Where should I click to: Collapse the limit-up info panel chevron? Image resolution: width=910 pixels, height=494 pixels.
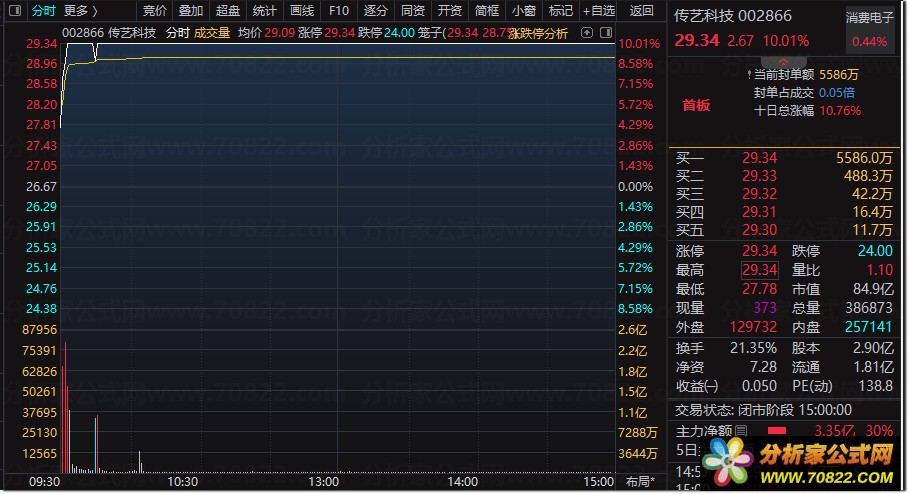click(x=783, y=62)
